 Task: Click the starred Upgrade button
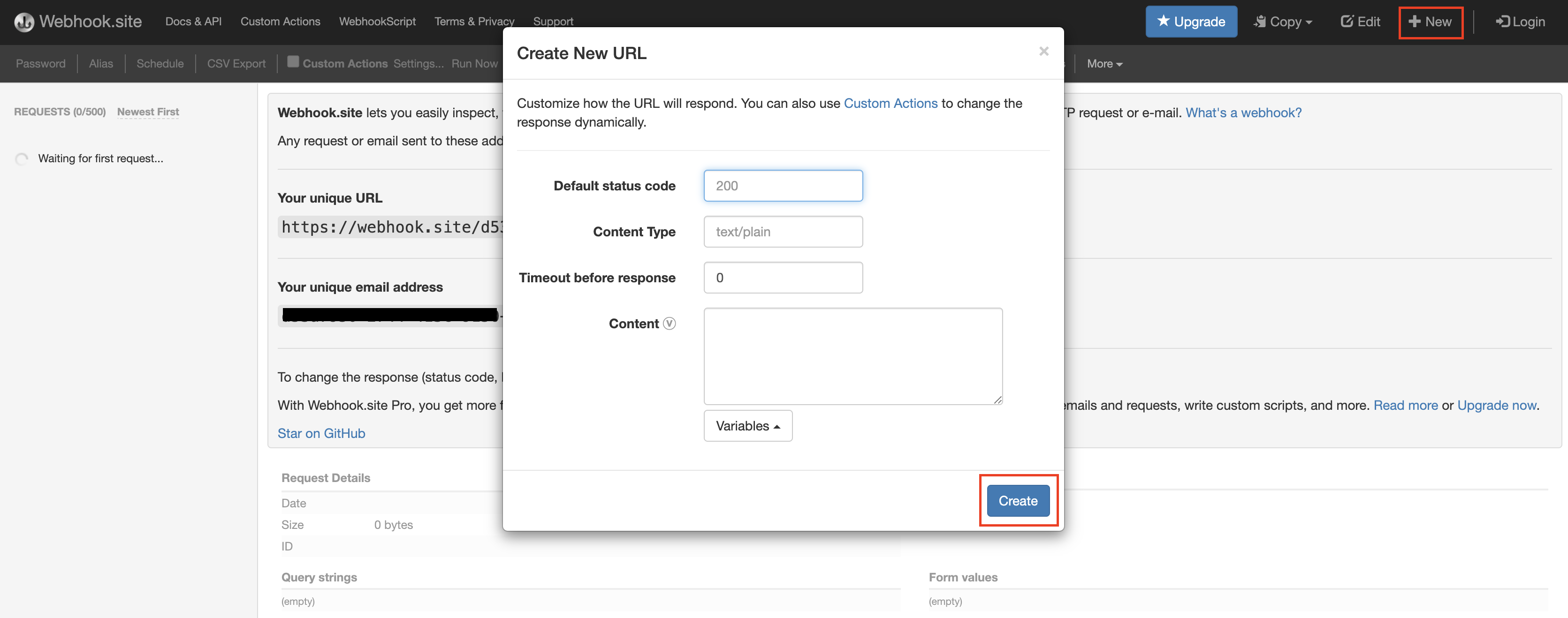click(1191, 21)
